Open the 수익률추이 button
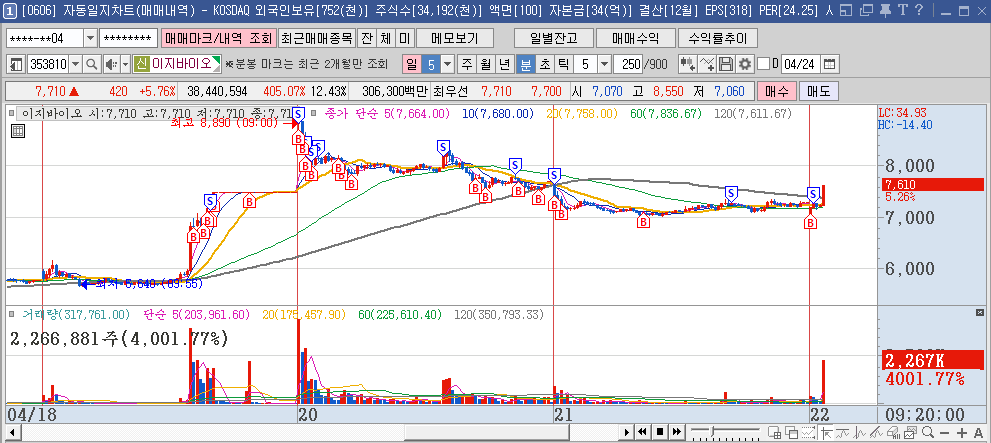The image size is (991, 443). coord(717,38)
